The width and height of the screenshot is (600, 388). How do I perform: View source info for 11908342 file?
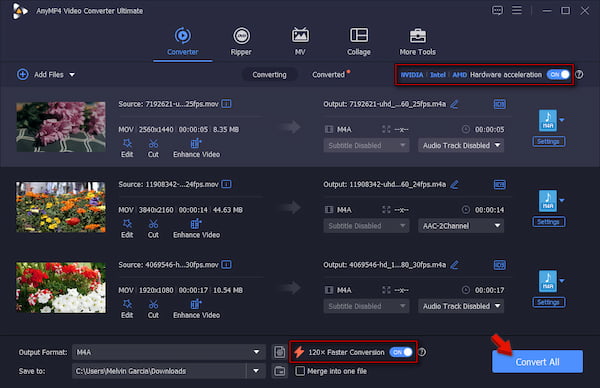(227, 184)
